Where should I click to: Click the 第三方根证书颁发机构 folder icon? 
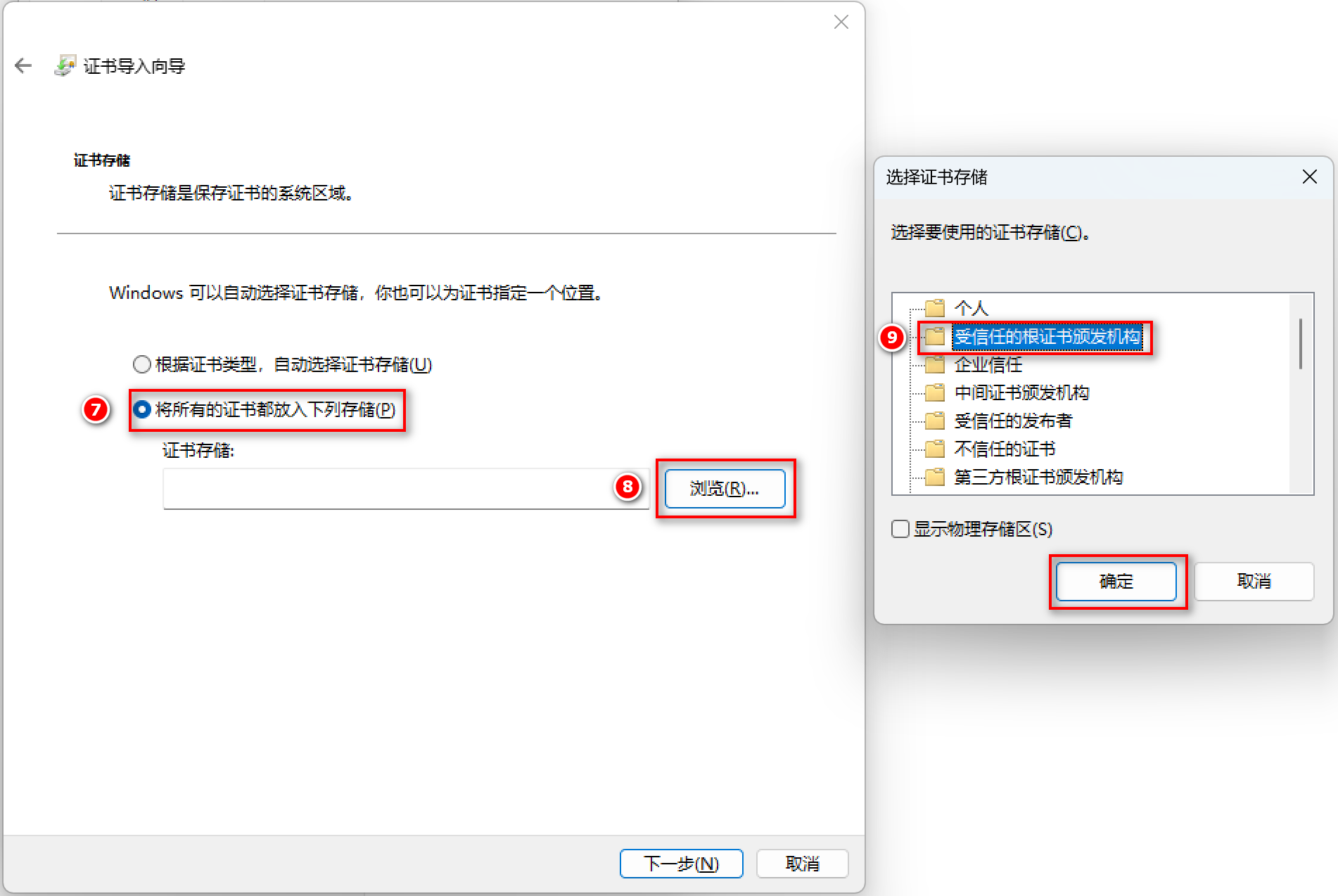pyautogui.click(x=935, y=477)
